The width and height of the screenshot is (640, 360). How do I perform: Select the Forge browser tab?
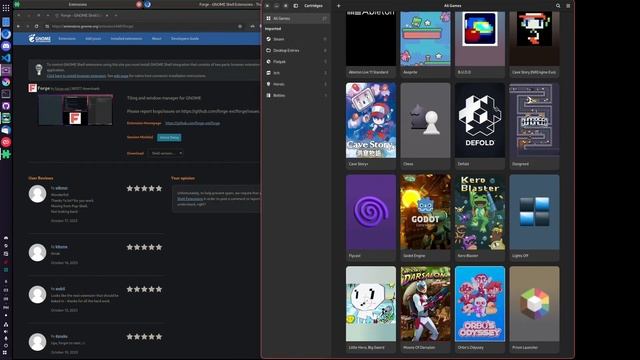tap(82, 15)
